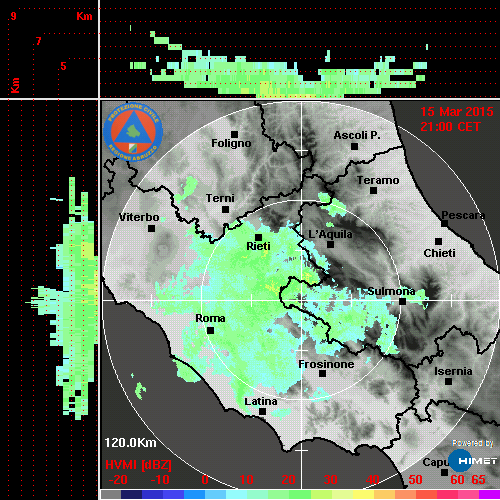Click the Viterbo square city marker
Image resolution: width=500 pixels, height=500 pixels.
pos(151,229)
